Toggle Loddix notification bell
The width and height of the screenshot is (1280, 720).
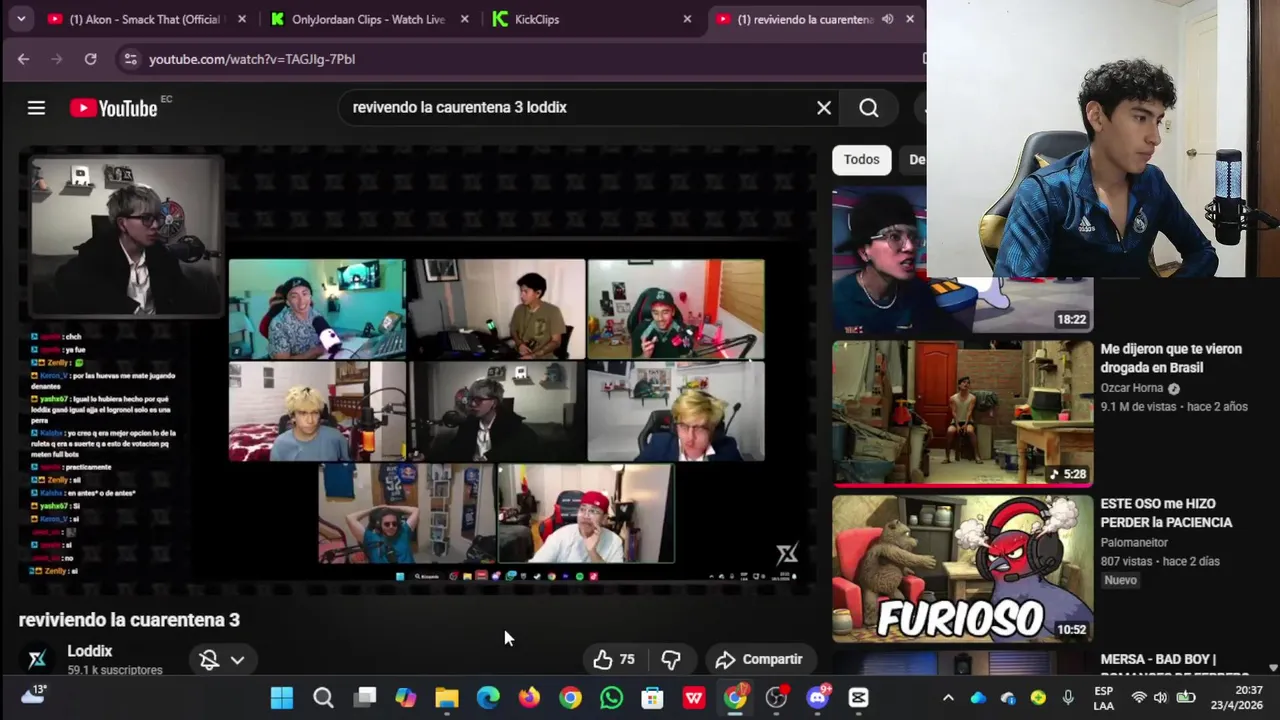(x=209, y=659)
